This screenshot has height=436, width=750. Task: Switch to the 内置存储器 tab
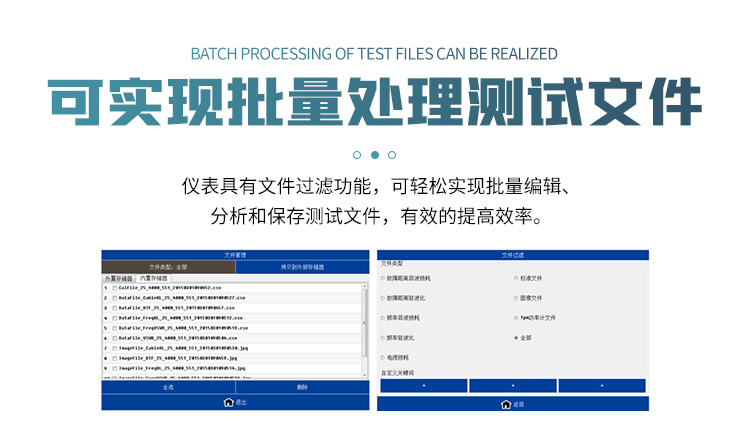154,277
